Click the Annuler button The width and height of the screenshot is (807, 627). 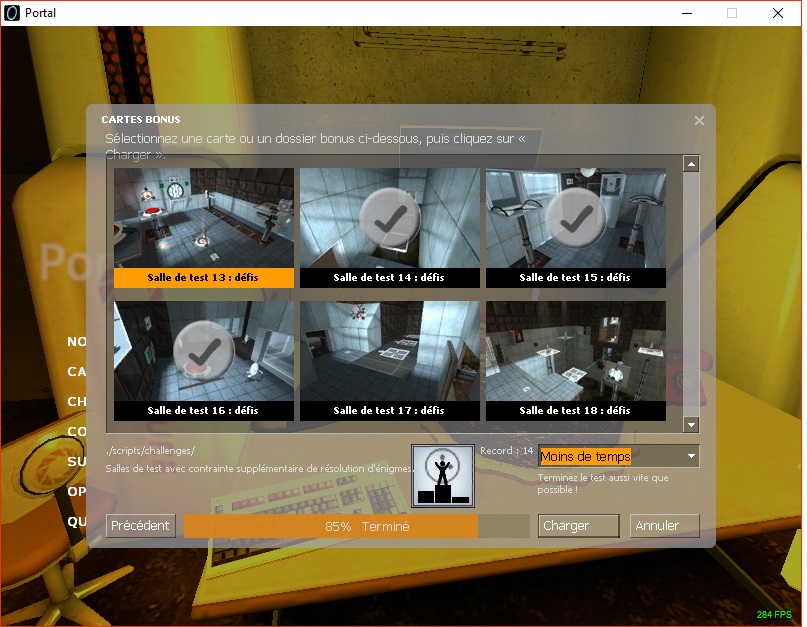coord(664,526)
